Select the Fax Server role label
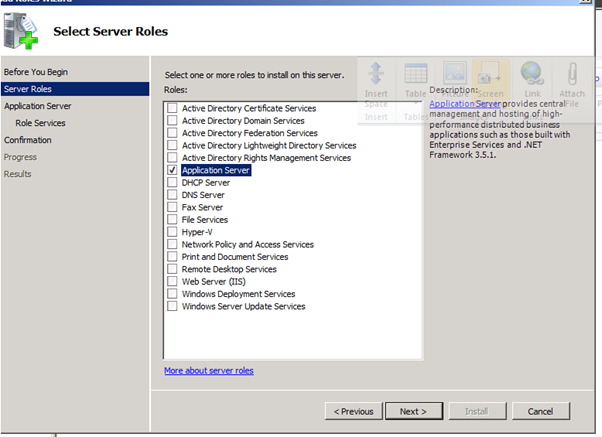 (x=202, y=207)
